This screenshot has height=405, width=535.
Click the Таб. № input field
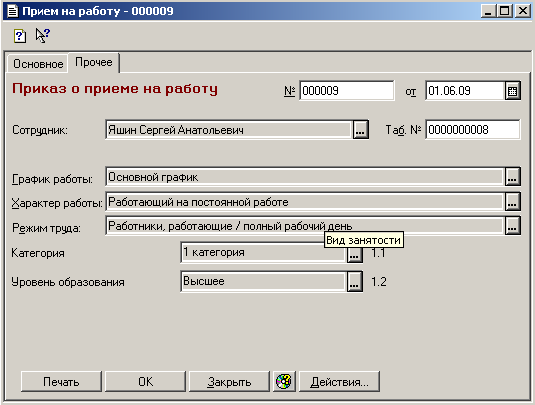coord(473,130)
